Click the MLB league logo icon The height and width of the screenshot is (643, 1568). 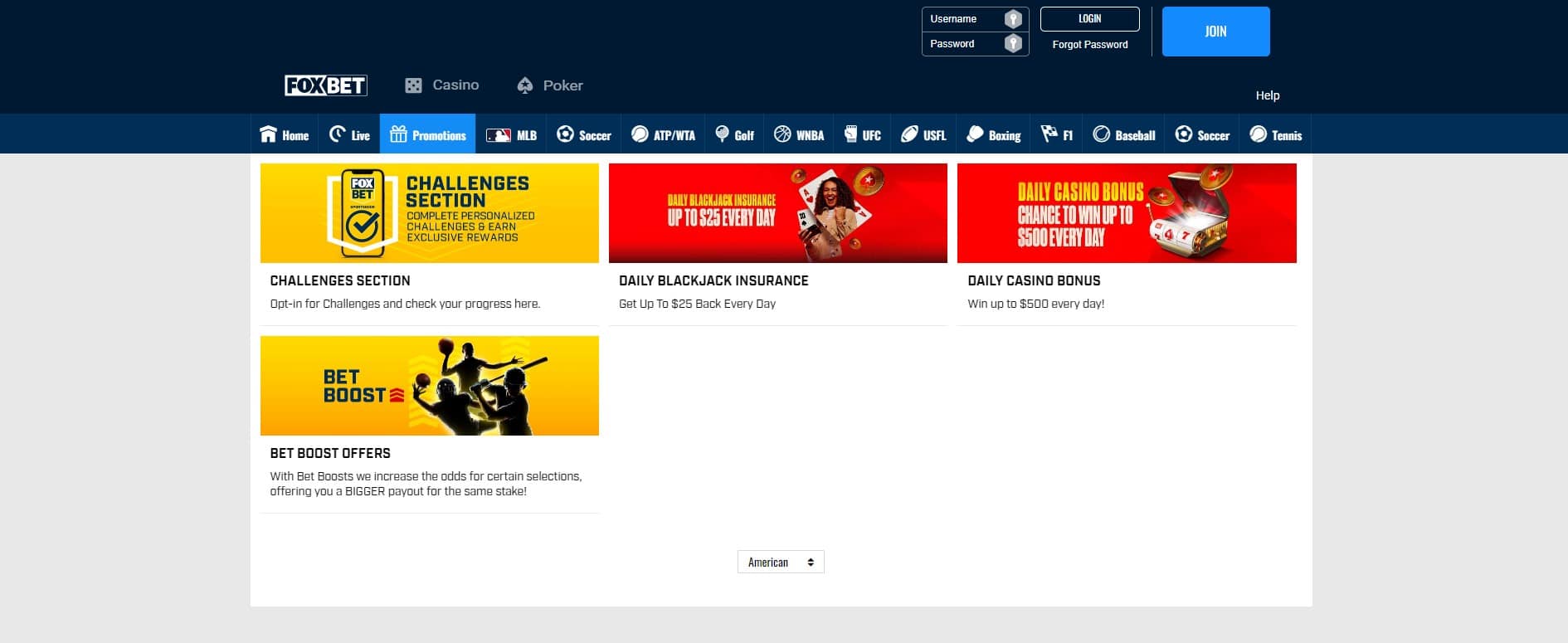[499, 135]
